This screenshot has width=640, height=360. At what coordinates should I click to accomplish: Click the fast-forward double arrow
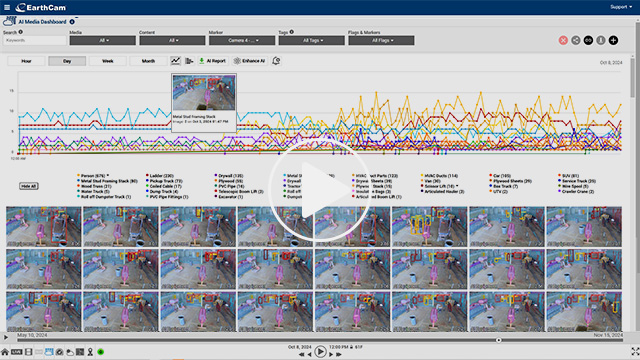coord(339,354)
